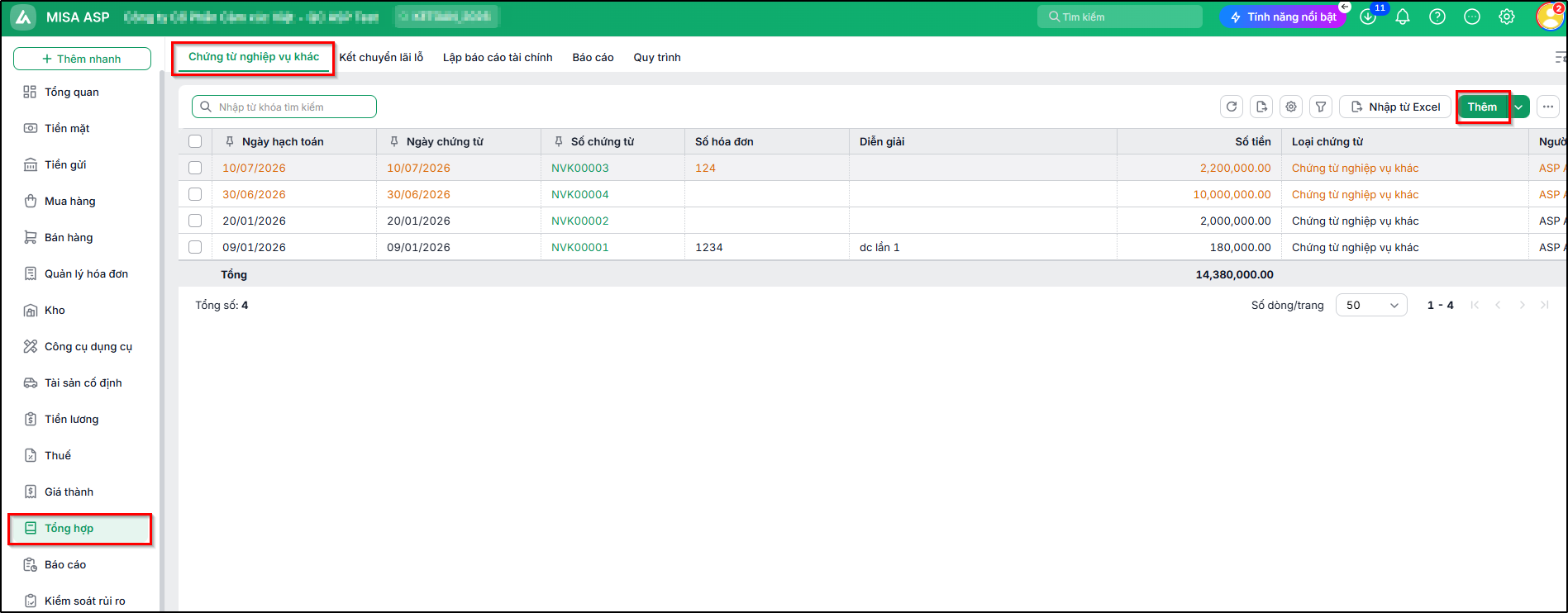Tick the checkbox for row NVK00003

click(x=195, y=168)
